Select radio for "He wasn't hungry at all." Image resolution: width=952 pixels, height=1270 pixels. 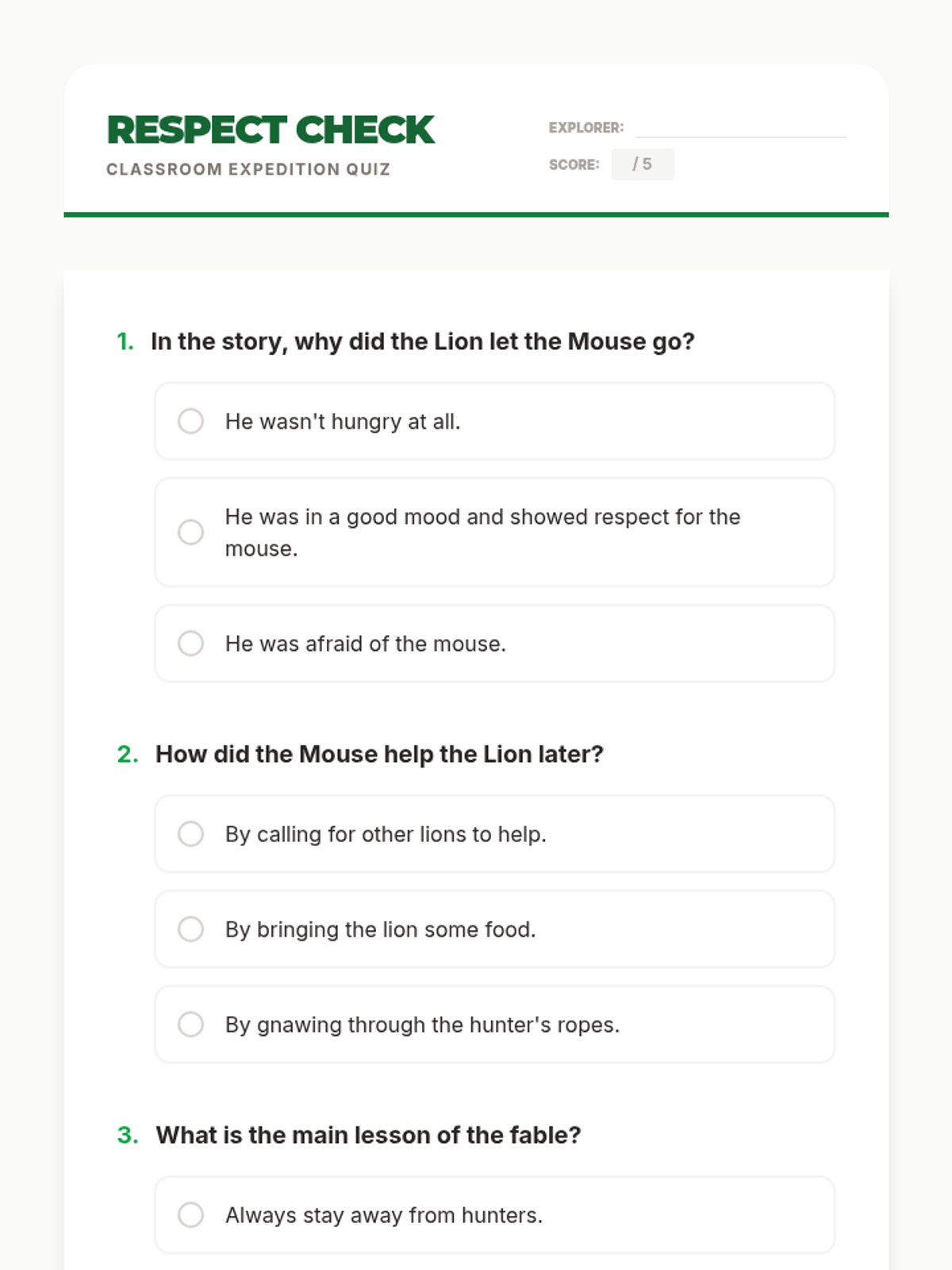tap(190, 421)
